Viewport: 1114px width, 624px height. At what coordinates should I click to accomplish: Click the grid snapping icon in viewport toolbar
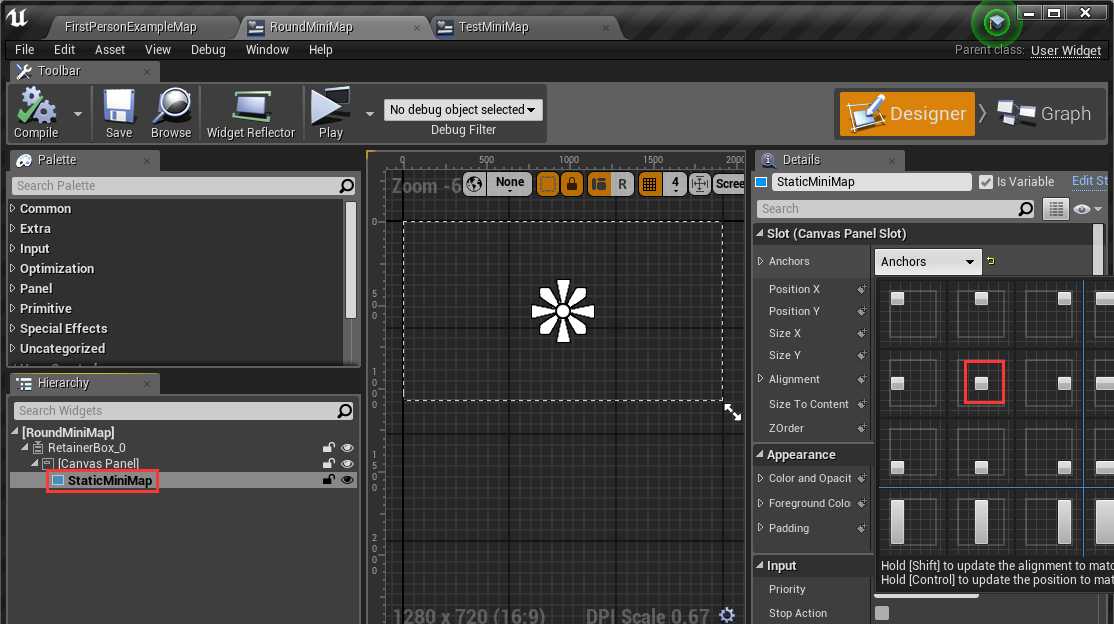tap(649, 184)
